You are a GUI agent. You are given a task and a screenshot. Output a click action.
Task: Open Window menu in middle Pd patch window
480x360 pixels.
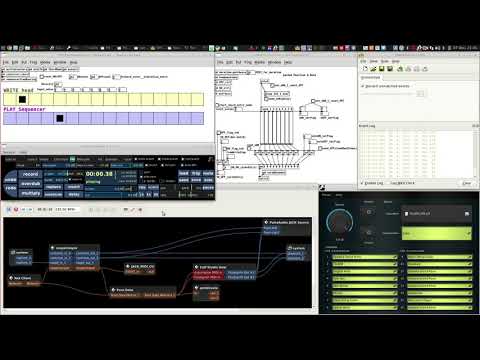click(x=274, y=62)
